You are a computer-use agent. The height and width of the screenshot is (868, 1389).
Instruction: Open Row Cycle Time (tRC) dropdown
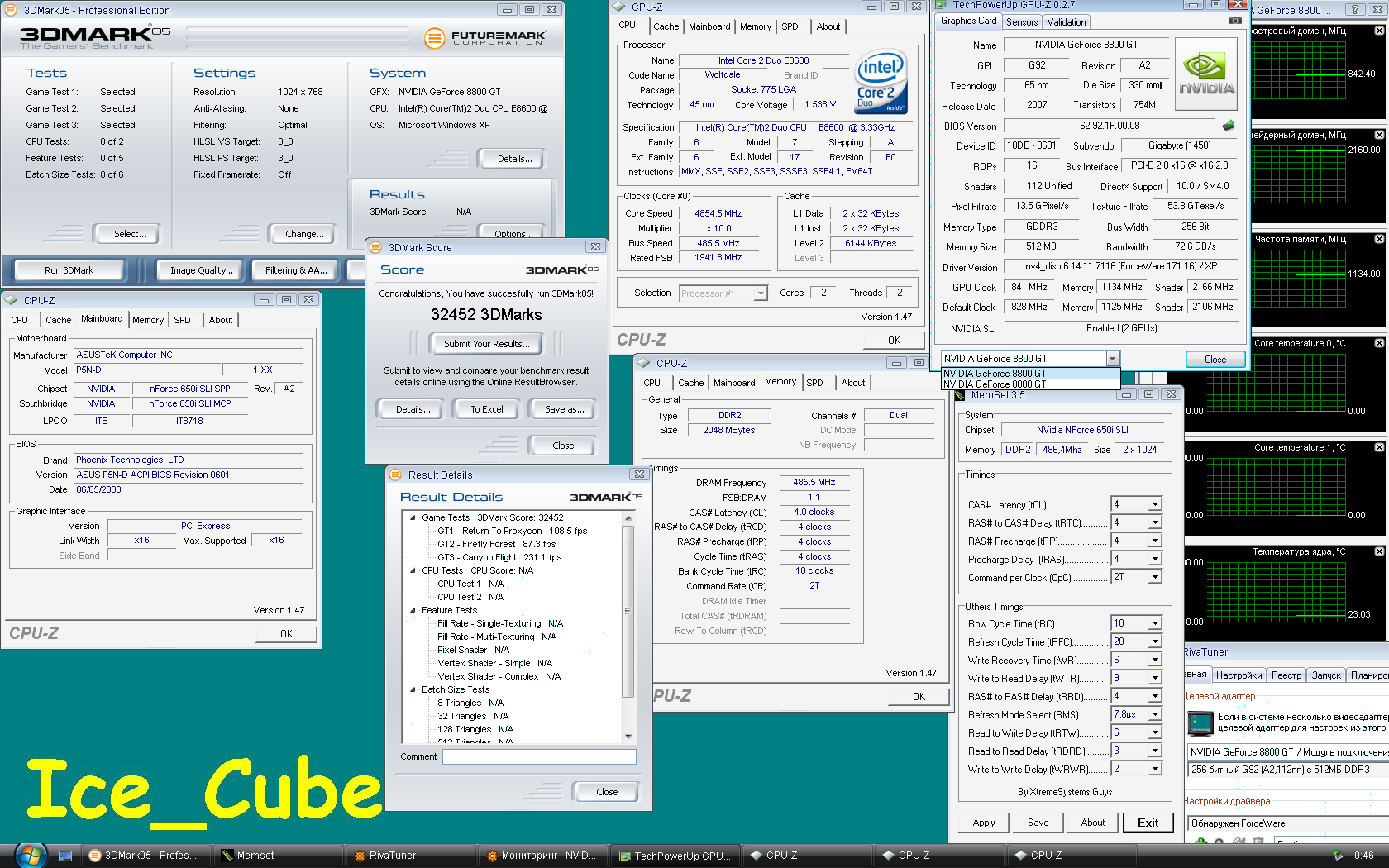[1155, 623]
